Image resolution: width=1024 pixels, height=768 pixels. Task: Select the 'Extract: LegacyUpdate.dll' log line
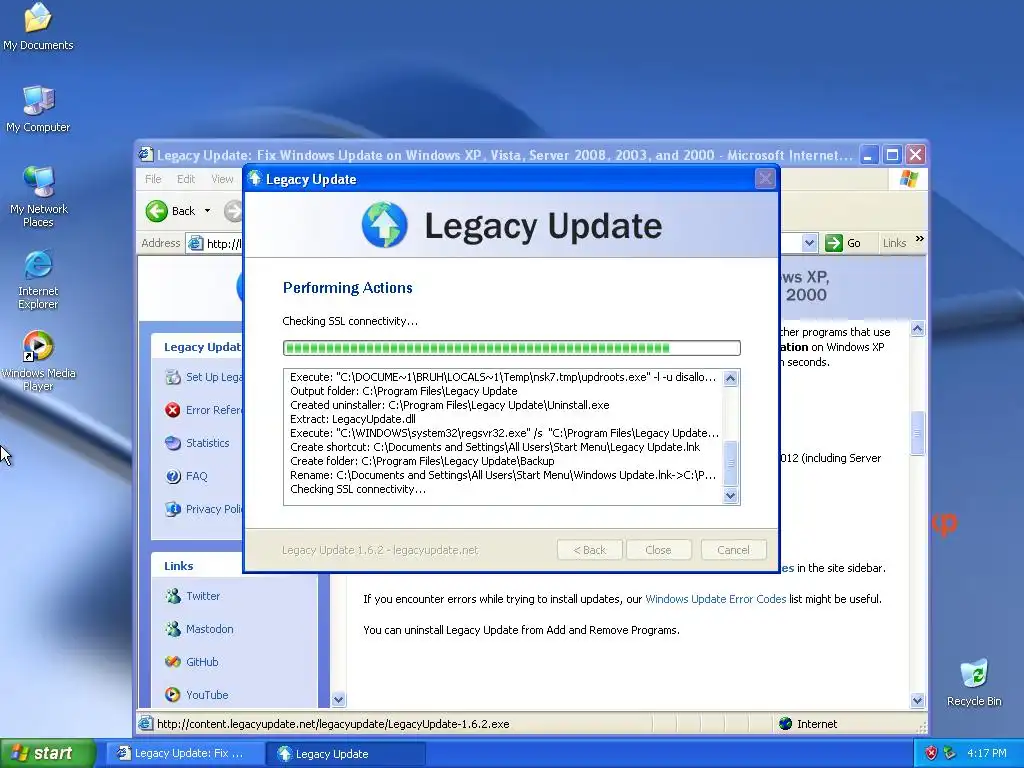click(353, 419)
